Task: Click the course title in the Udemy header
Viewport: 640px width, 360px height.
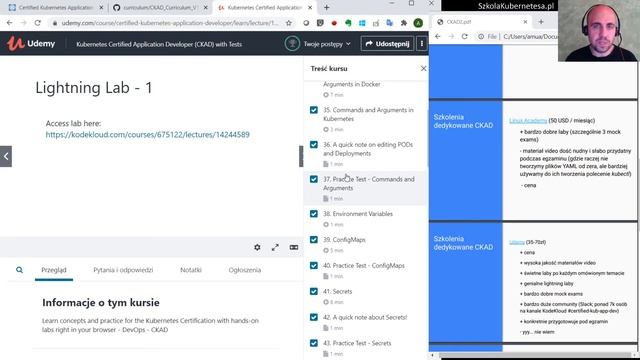Action: click(159, 44)
